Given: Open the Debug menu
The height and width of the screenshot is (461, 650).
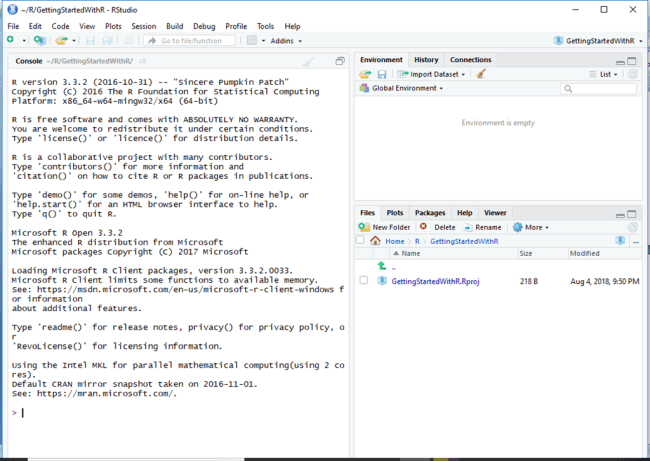Looking at the screenshot, I should click(204, 26).
